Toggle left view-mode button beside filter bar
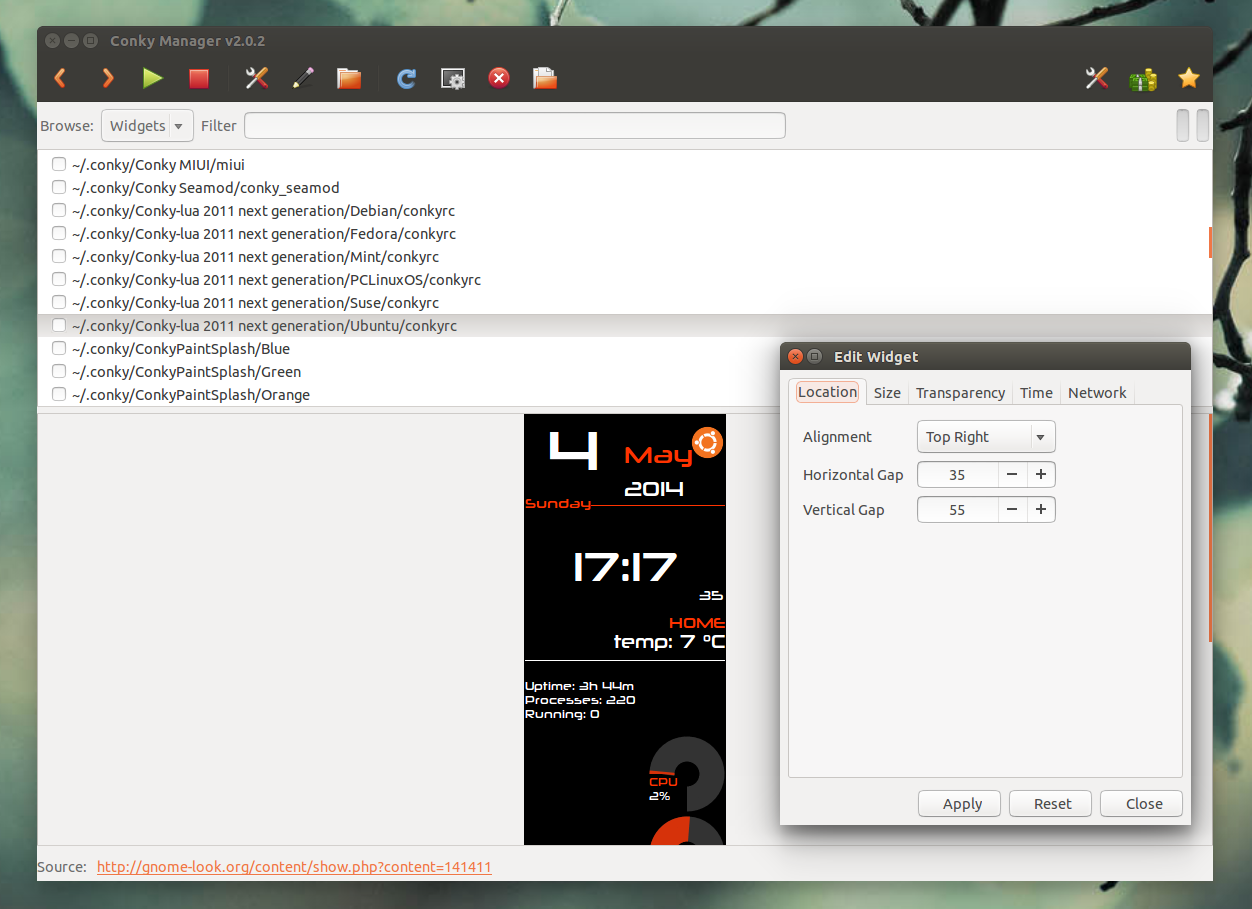1252x909 pixels. click(1183, 125)
